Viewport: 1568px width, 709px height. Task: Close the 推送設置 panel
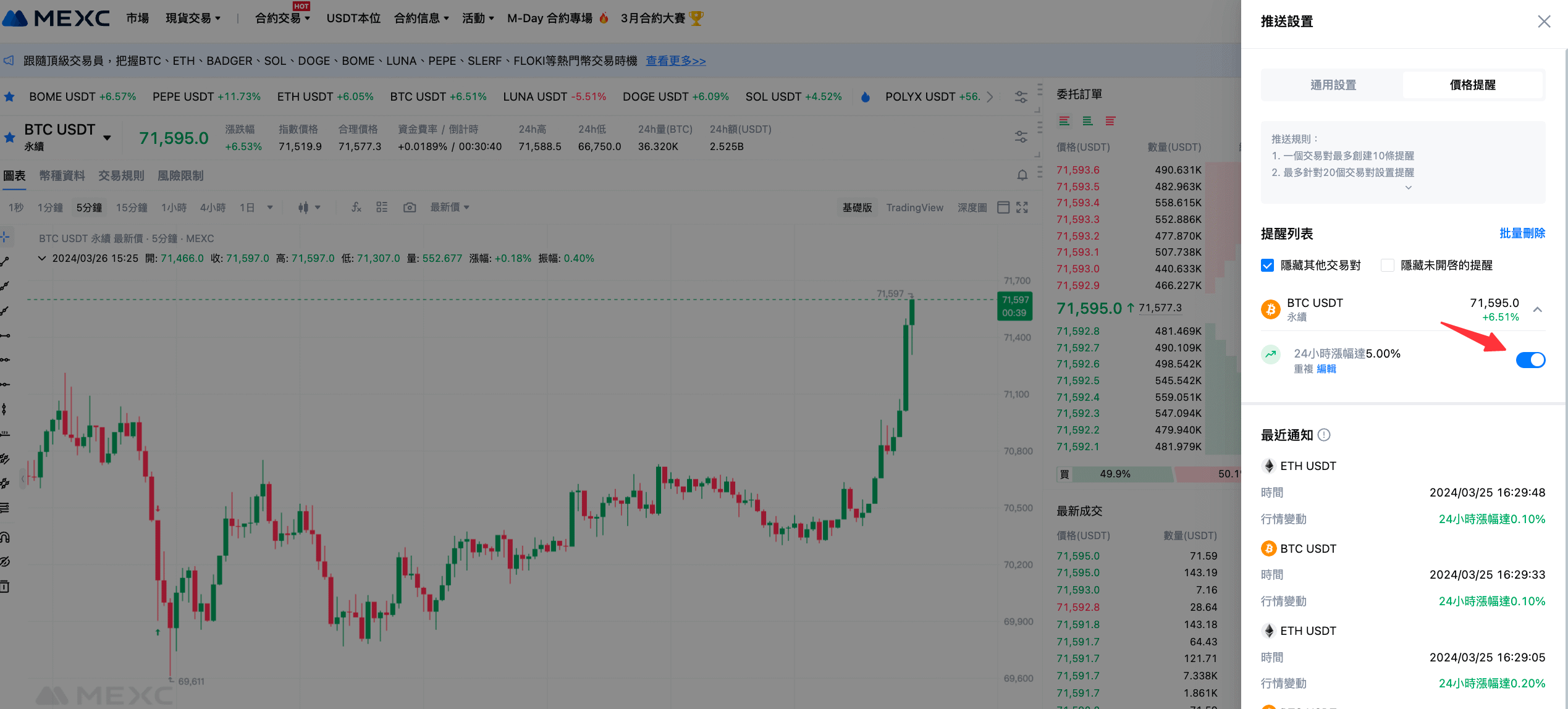(1544, 22)
